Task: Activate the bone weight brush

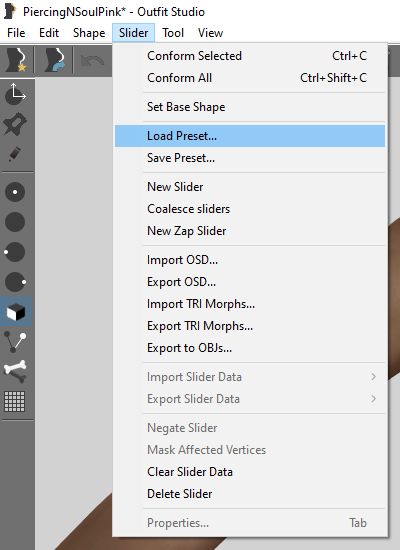Action: [x=15, y=371]
